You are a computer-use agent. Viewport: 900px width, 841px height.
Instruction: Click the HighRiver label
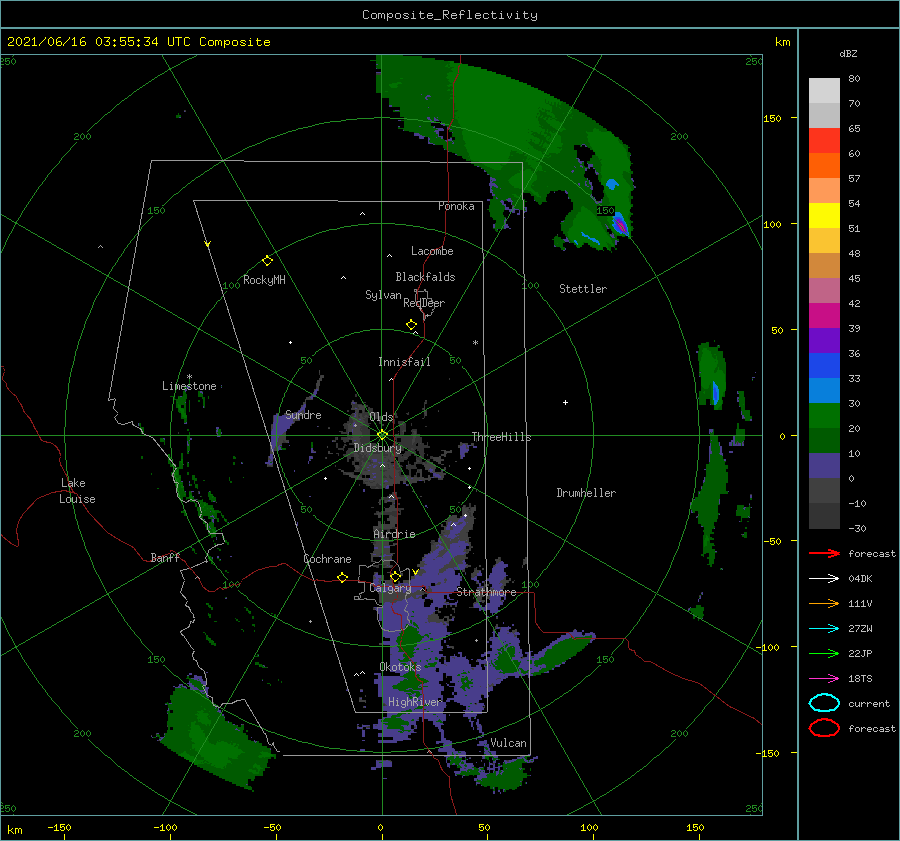(x=414, y=702)
